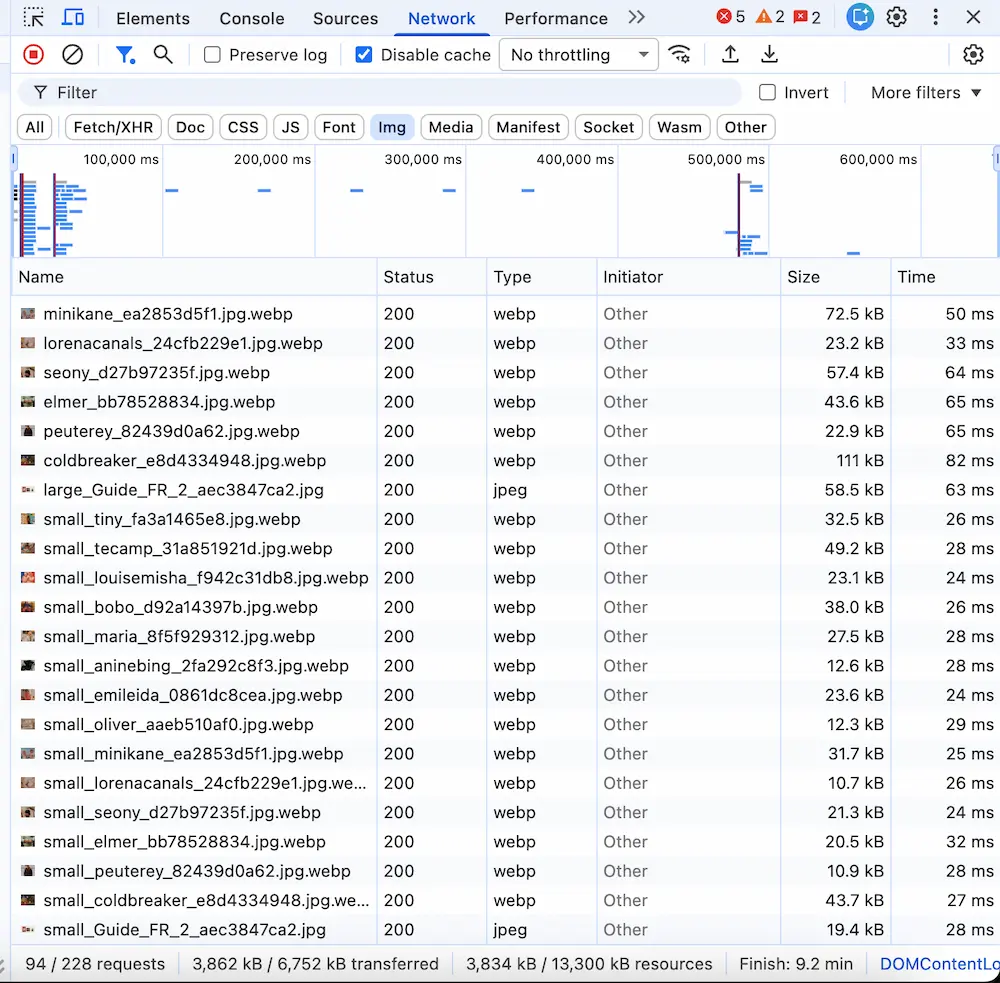Screen dimensions: 1000x983
Task: Open the Performance tab
Action: (555, 18)
